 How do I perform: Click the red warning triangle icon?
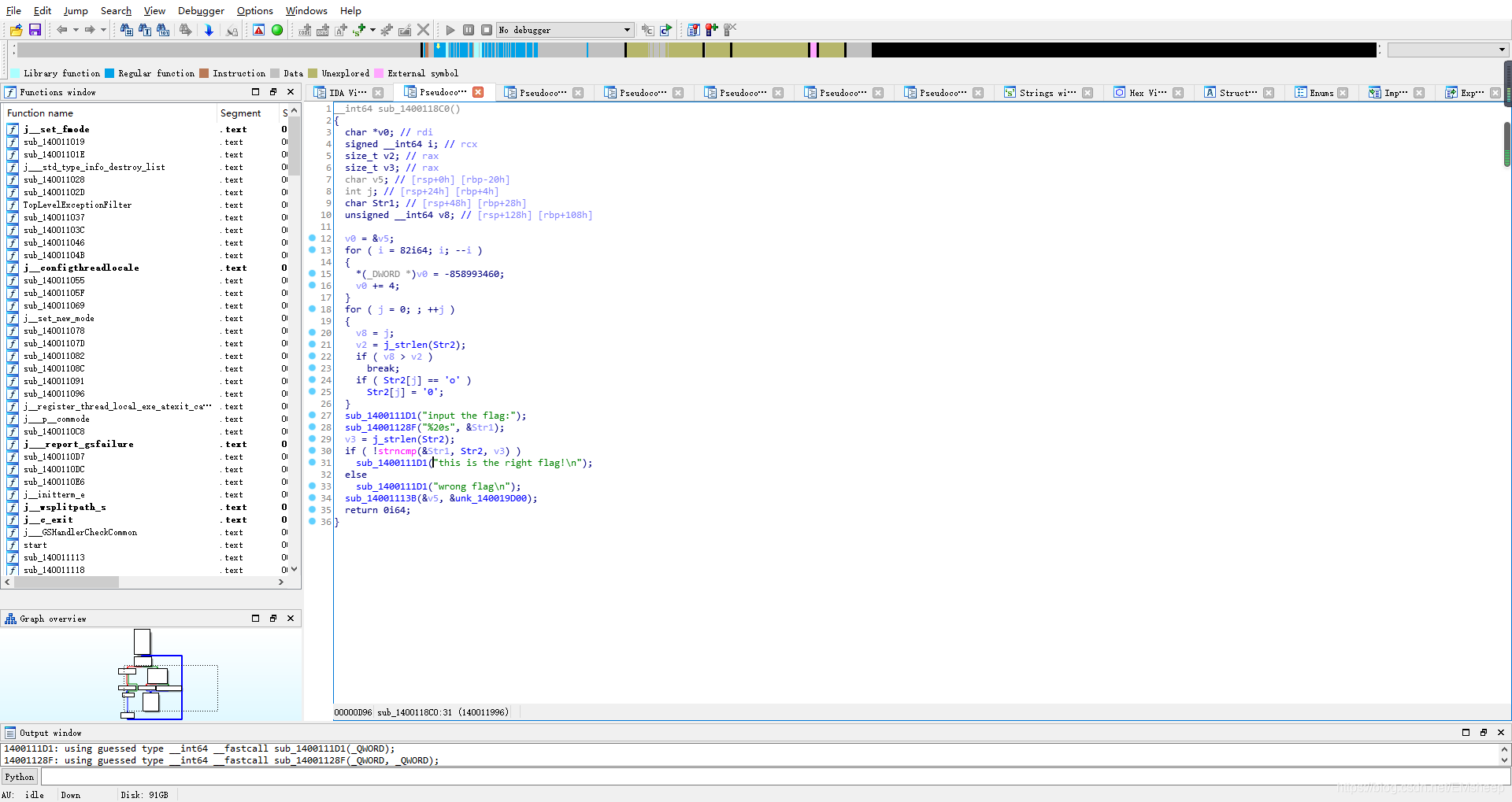pos(258,30)
